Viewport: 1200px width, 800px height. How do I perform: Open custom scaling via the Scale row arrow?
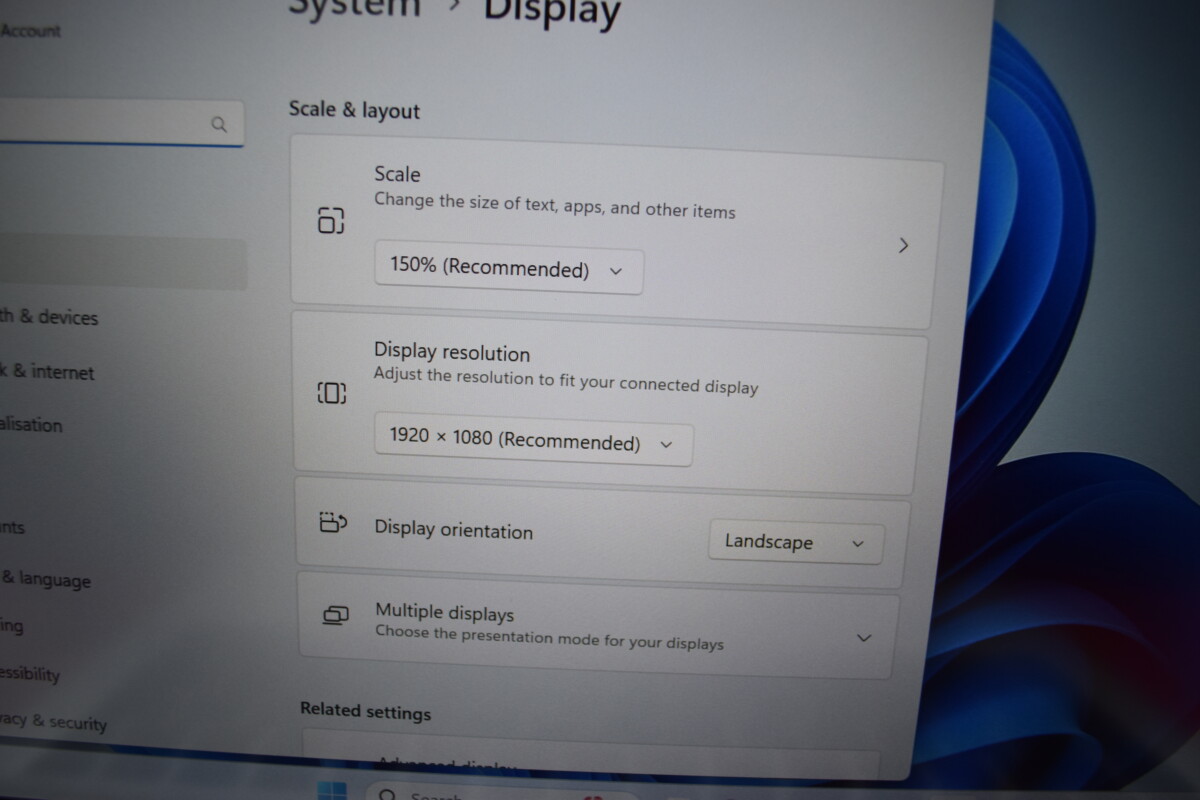pyautogui.click(x=903, y=245)
